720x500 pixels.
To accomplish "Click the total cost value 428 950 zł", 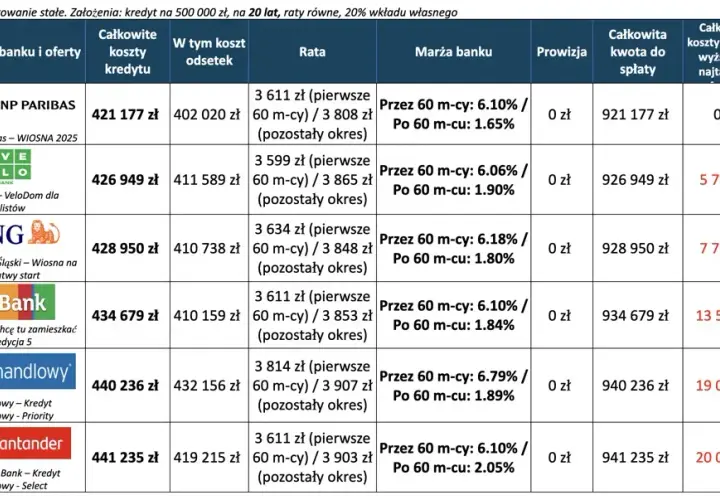I will [125, 248].
